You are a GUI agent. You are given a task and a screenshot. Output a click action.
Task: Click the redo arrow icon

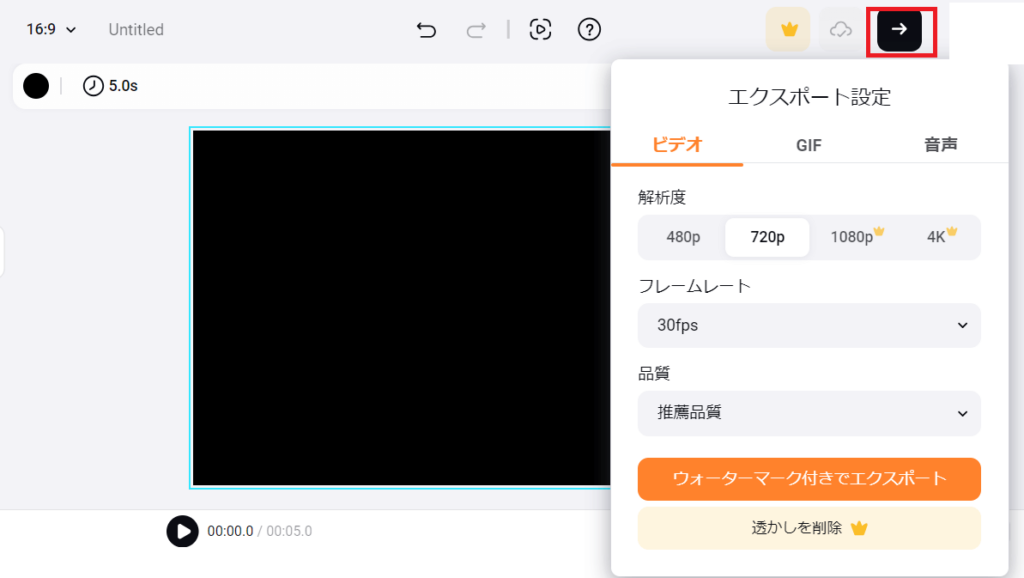(x=476, y=29)
